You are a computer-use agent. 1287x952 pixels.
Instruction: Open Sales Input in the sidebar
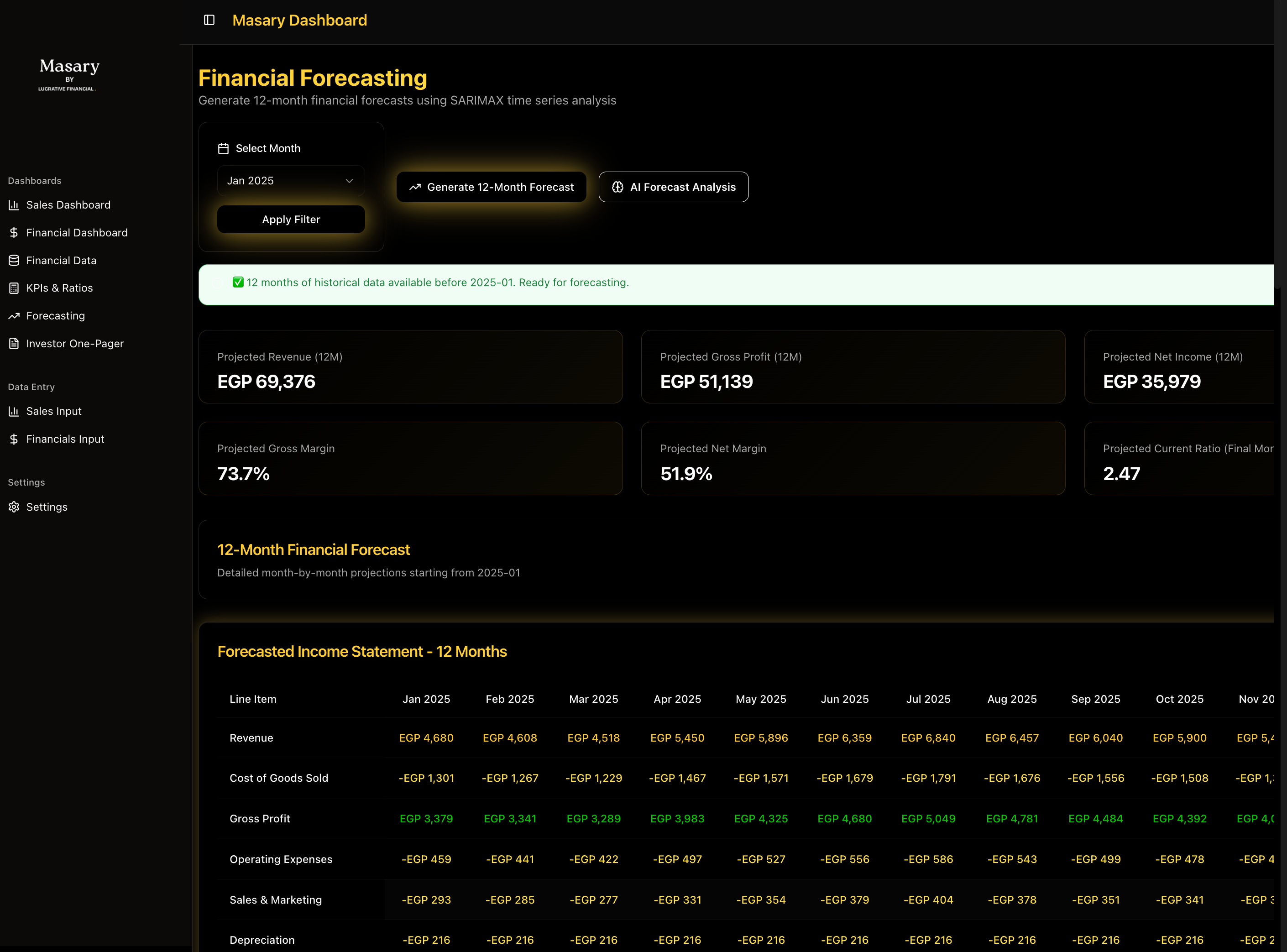pyautogui.click(x=53, y=412)
